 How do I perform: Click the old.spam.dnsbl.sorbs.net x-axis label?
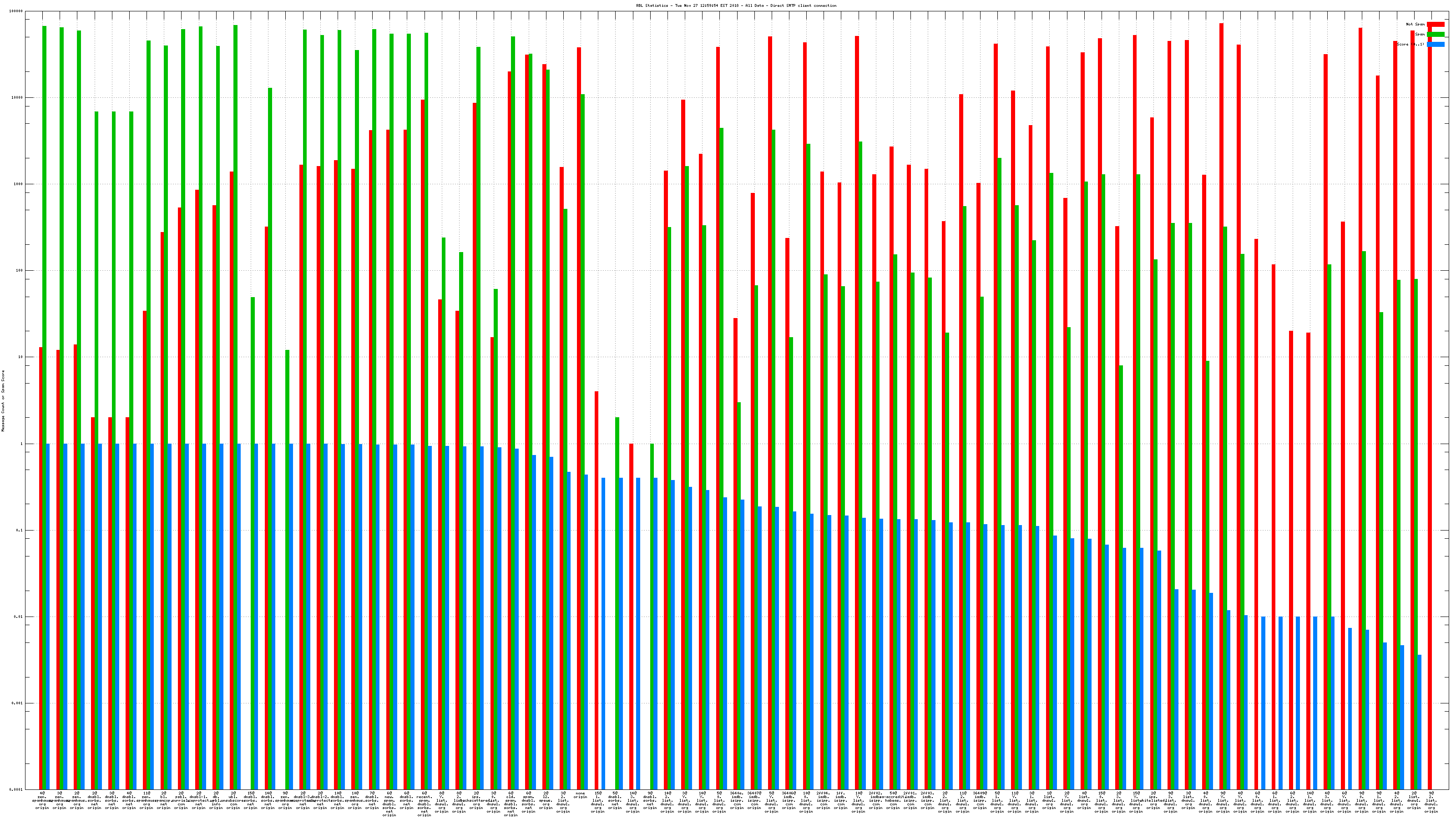click(511, 805)
